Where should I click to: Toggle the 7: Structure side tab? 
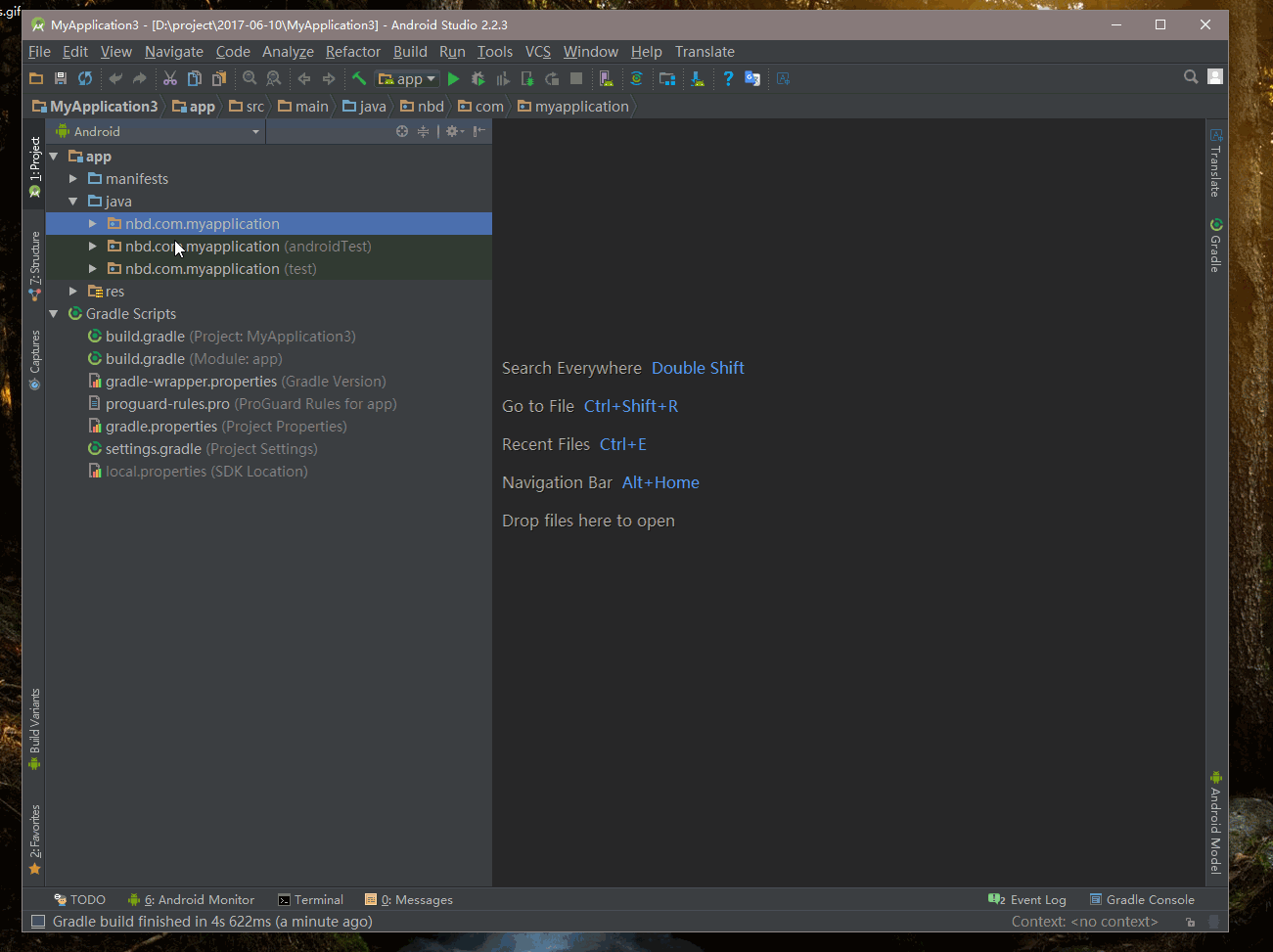tap(35, 265)
